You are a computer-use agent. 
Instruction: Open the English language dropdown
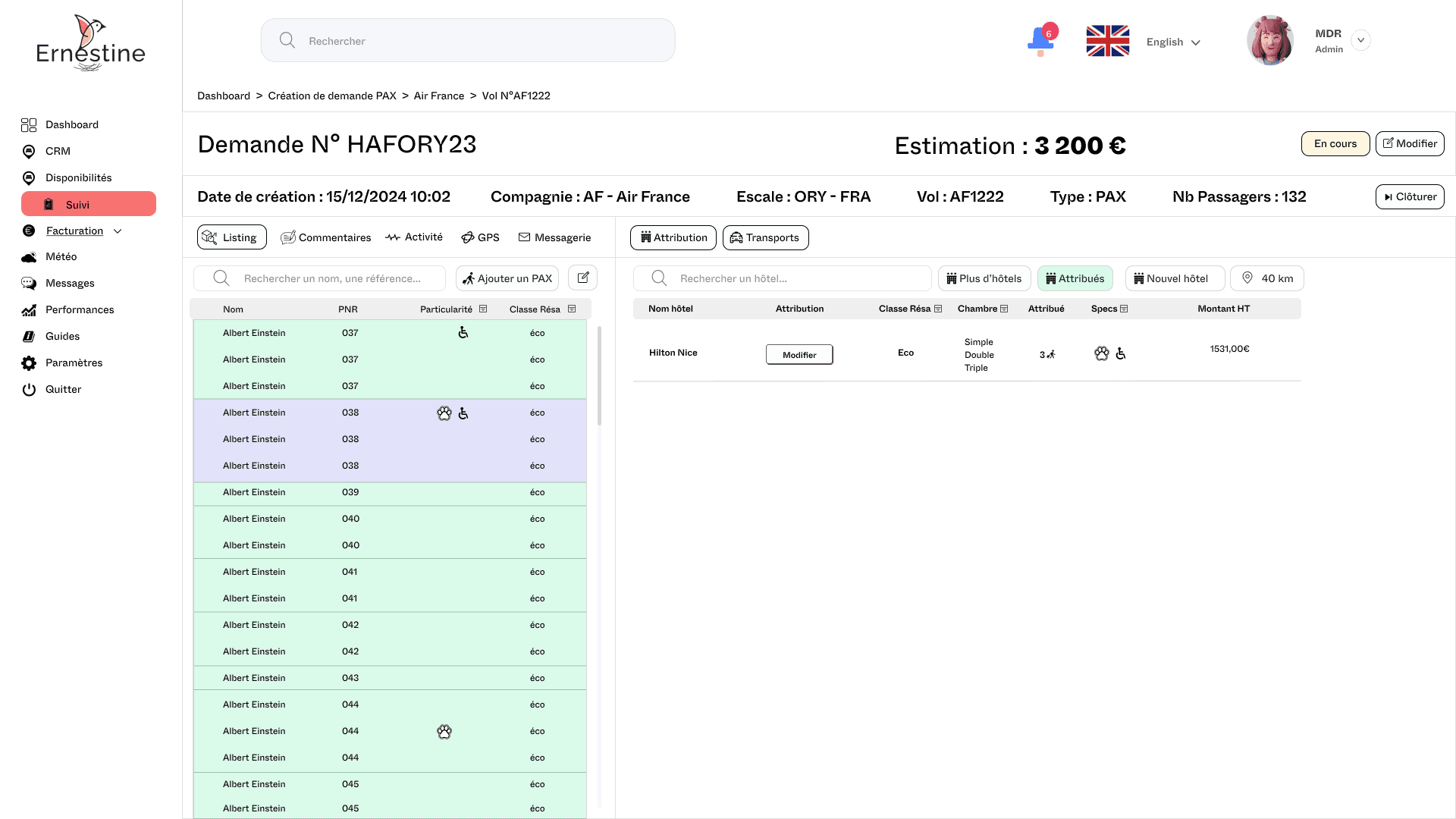click(x=1173, y=42)
